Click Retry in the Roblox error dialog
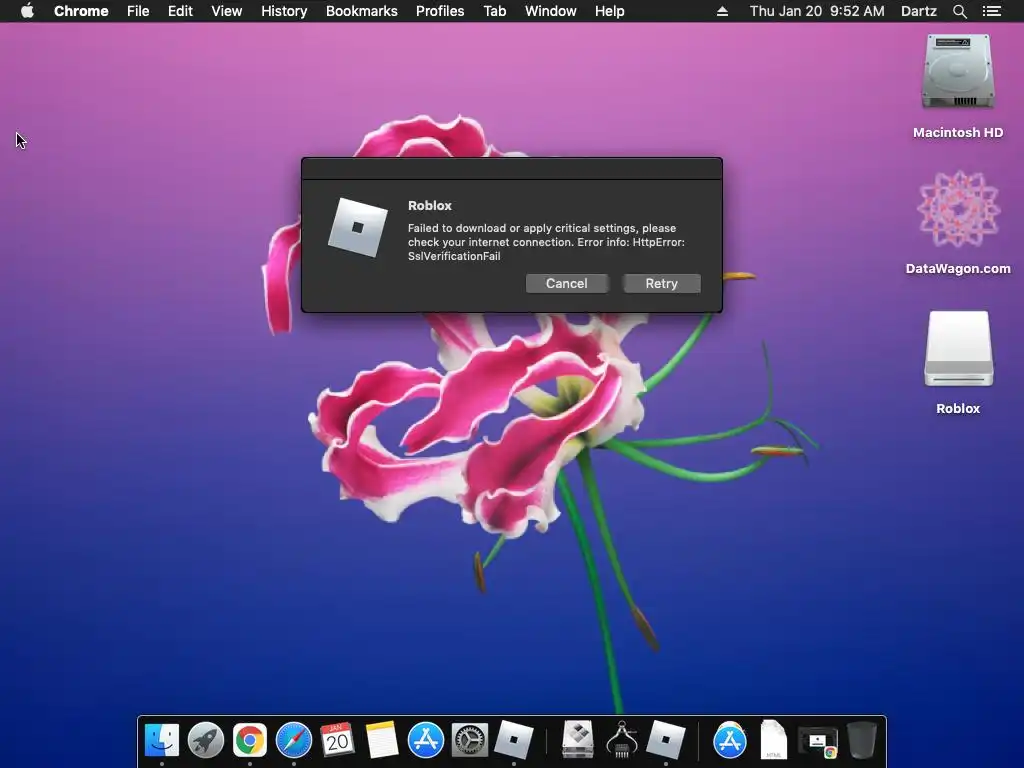Screen dimensions: 1024x768 (x=662, y=283)
